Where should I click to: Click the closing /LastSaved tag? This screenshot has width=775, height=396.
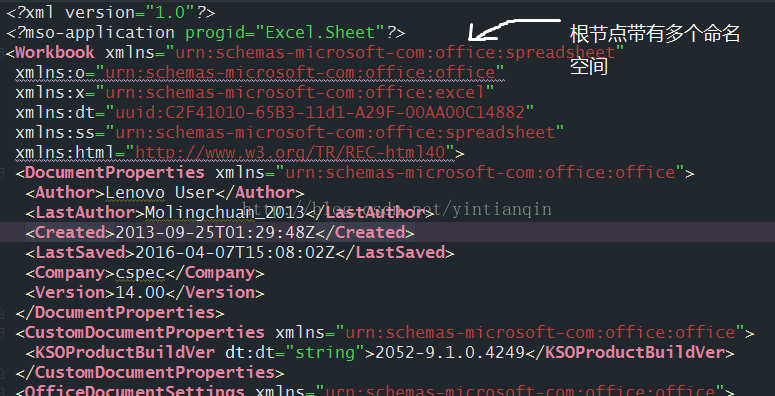(x=394, y=253)
